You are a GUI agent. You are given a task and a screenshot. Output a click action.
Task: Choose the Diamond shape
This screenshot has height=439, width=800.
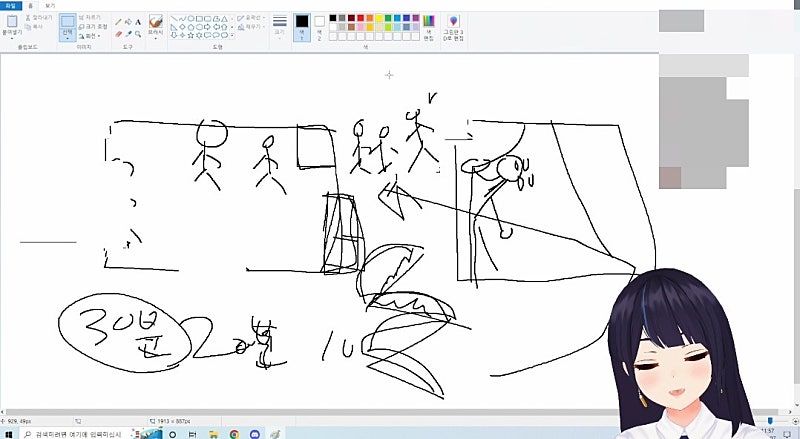[182, 27]
